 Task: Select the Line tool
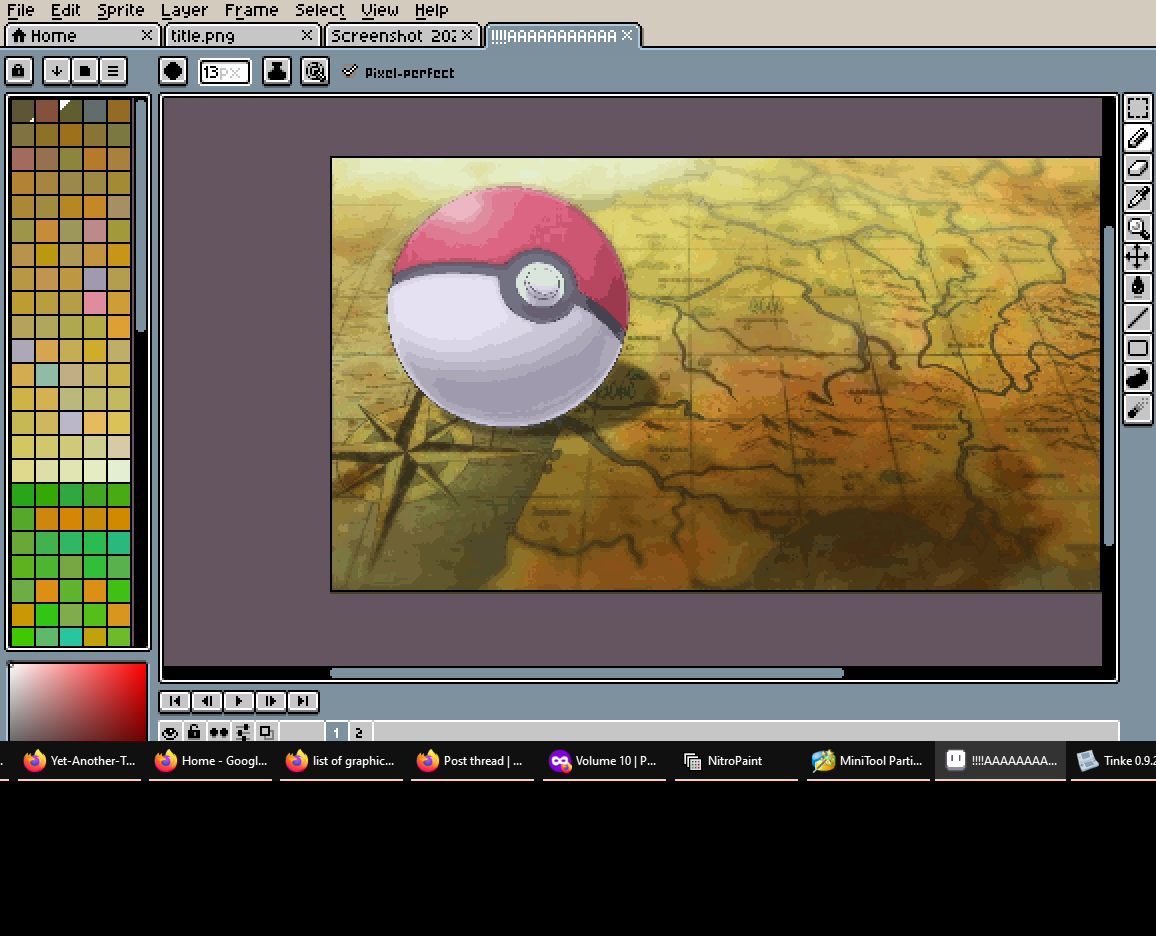pos(1138,318)
